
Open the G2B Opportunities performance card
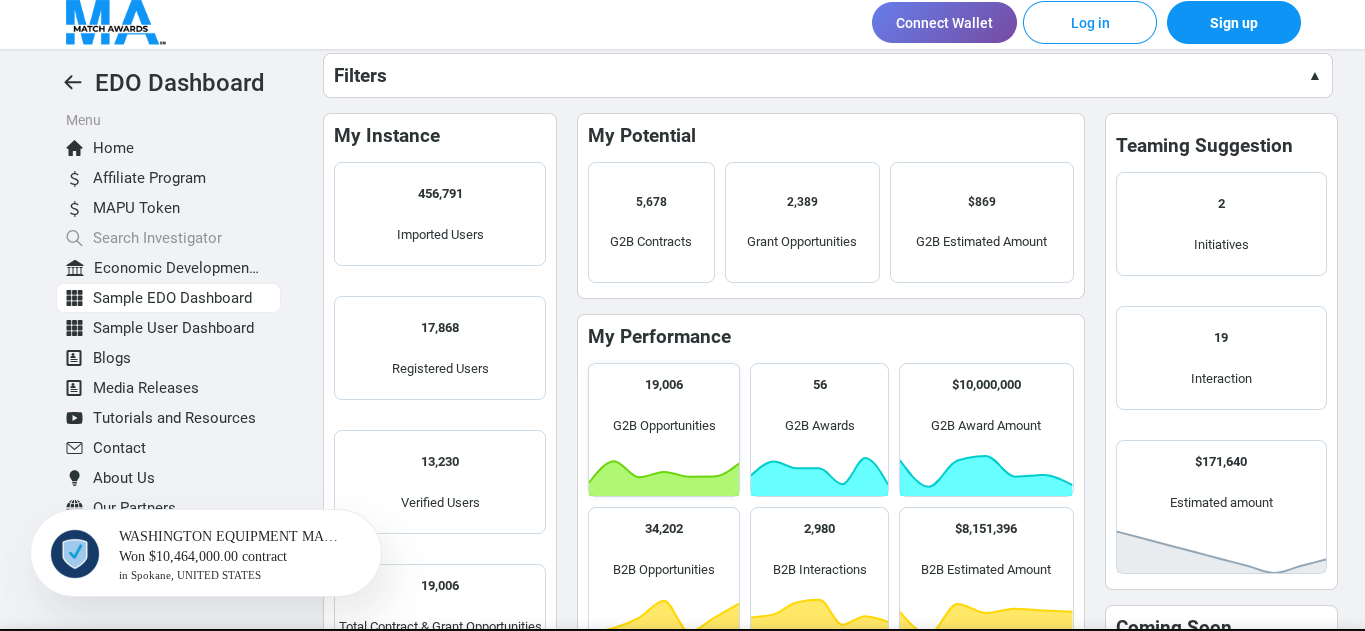[x=664, y=429]
